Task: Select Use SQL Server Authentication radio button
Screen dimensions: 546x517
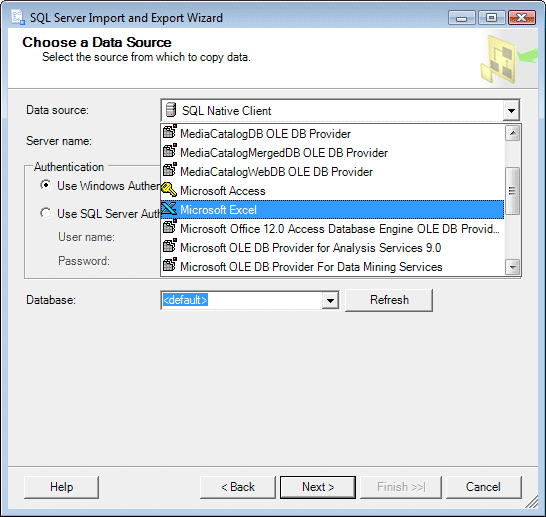Action: coord(46,213)
